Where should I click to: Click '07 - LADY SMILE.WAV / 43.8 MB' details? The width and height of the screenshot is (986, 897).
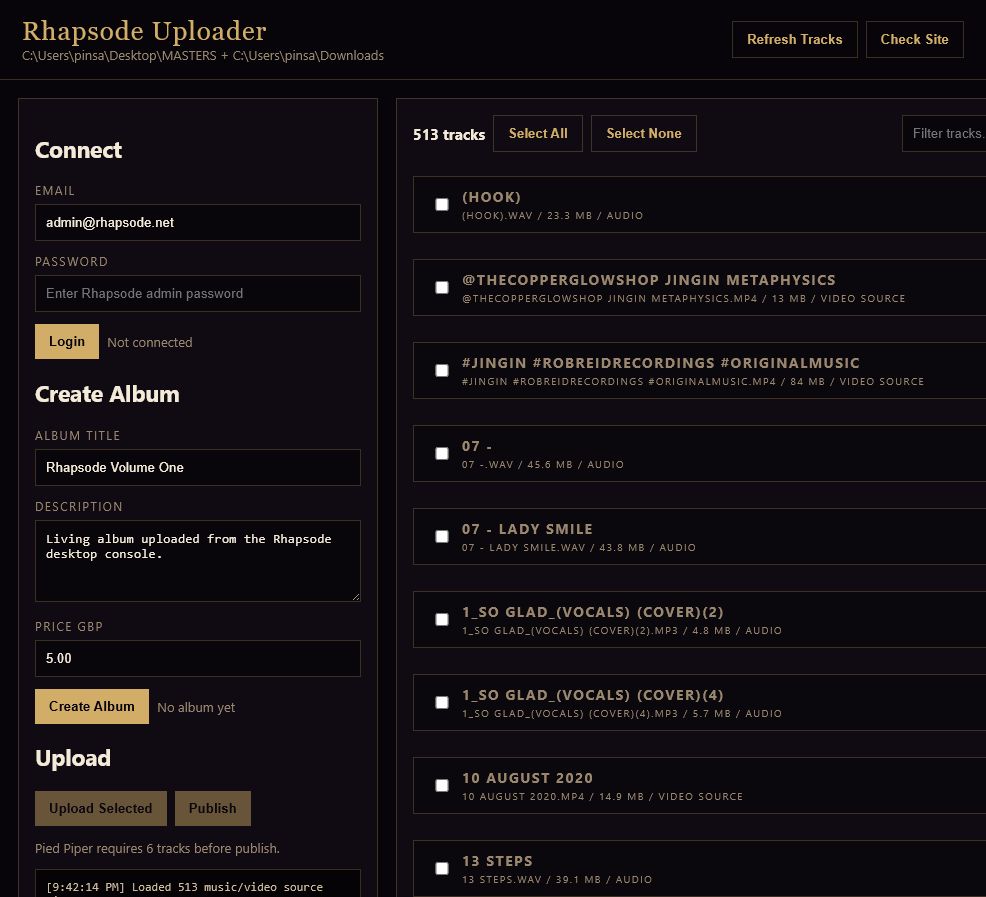click(553, 548)
